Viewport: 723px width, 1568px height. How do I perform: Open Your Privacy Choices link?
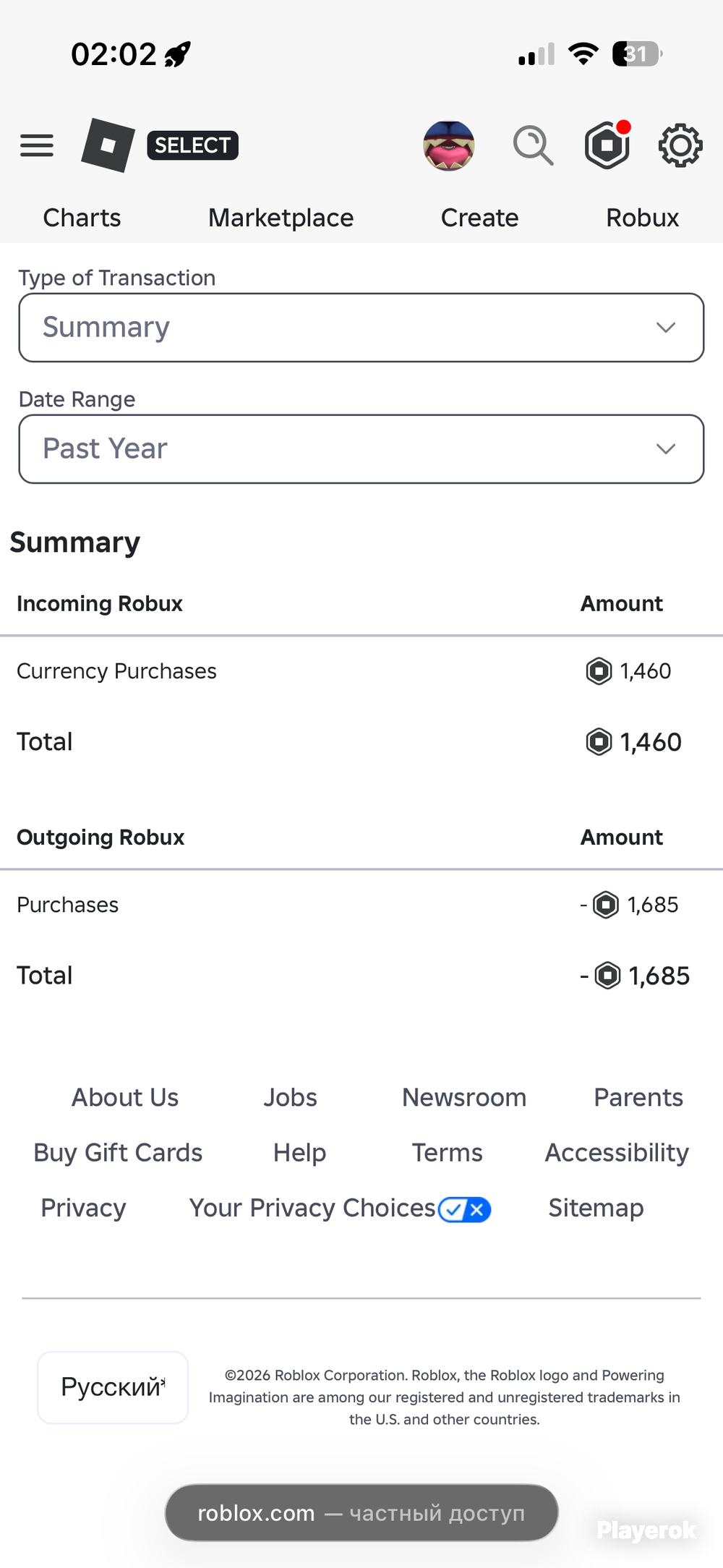(312, 1209)
